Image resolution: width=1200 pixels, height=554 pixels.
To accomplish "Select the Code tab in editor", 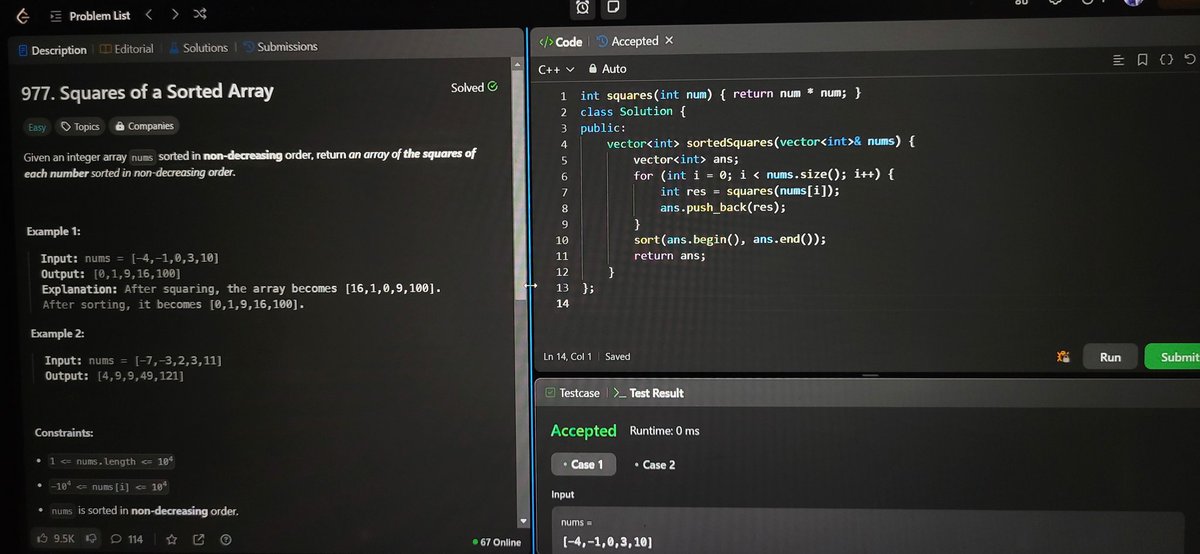I will point(561,42).
